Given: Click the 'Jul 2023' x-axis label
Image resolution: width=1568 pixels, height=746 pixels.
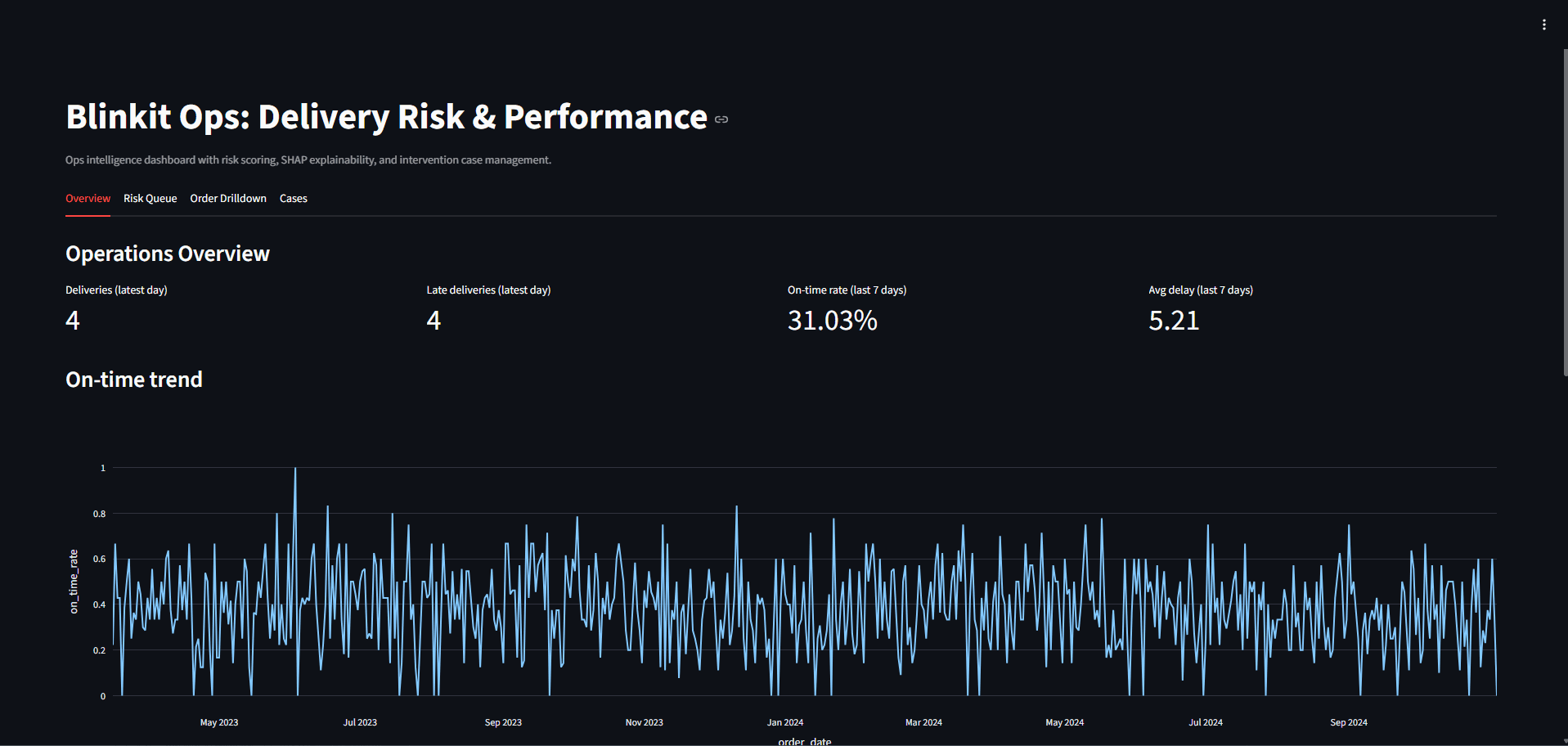Looking at the screenshot, I should (x=360, y=722).
